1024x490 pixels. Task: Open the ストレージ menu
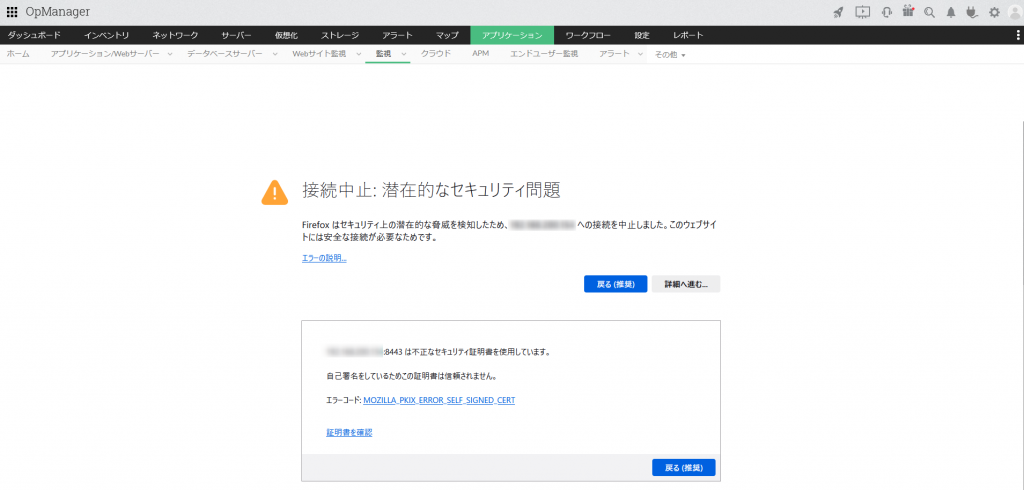pyautogui.click(x=340, y=35)
